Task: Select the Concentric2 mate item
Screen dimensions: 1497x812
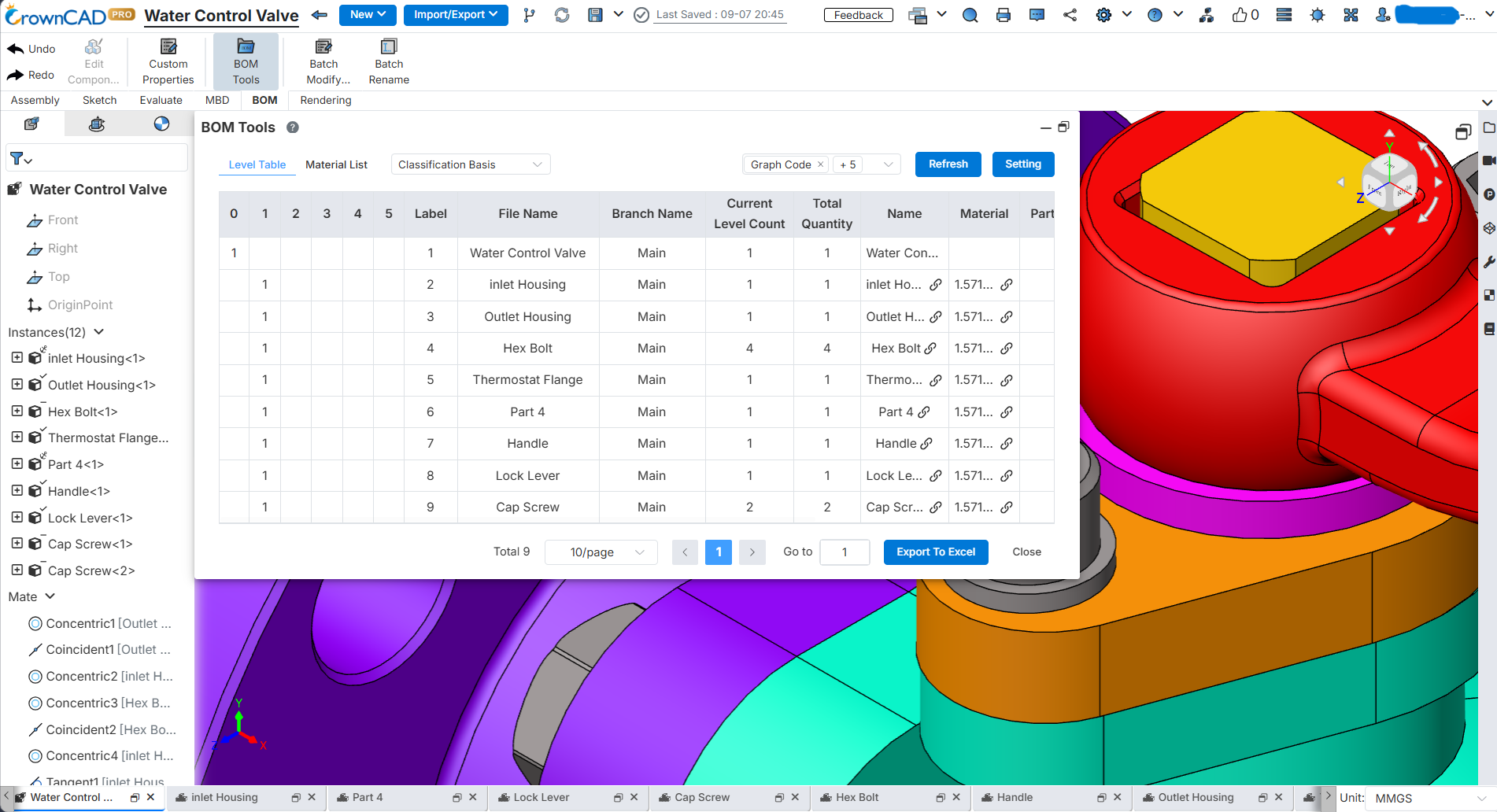Action: [101, 676]
